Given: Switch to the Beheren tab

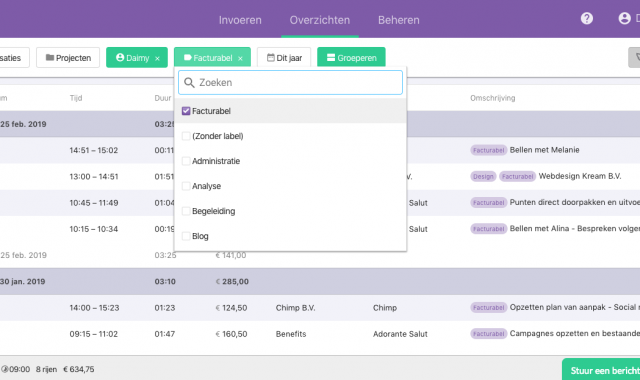Looking at the screenshot, I should pyautogui.click(x=398, y=20).
